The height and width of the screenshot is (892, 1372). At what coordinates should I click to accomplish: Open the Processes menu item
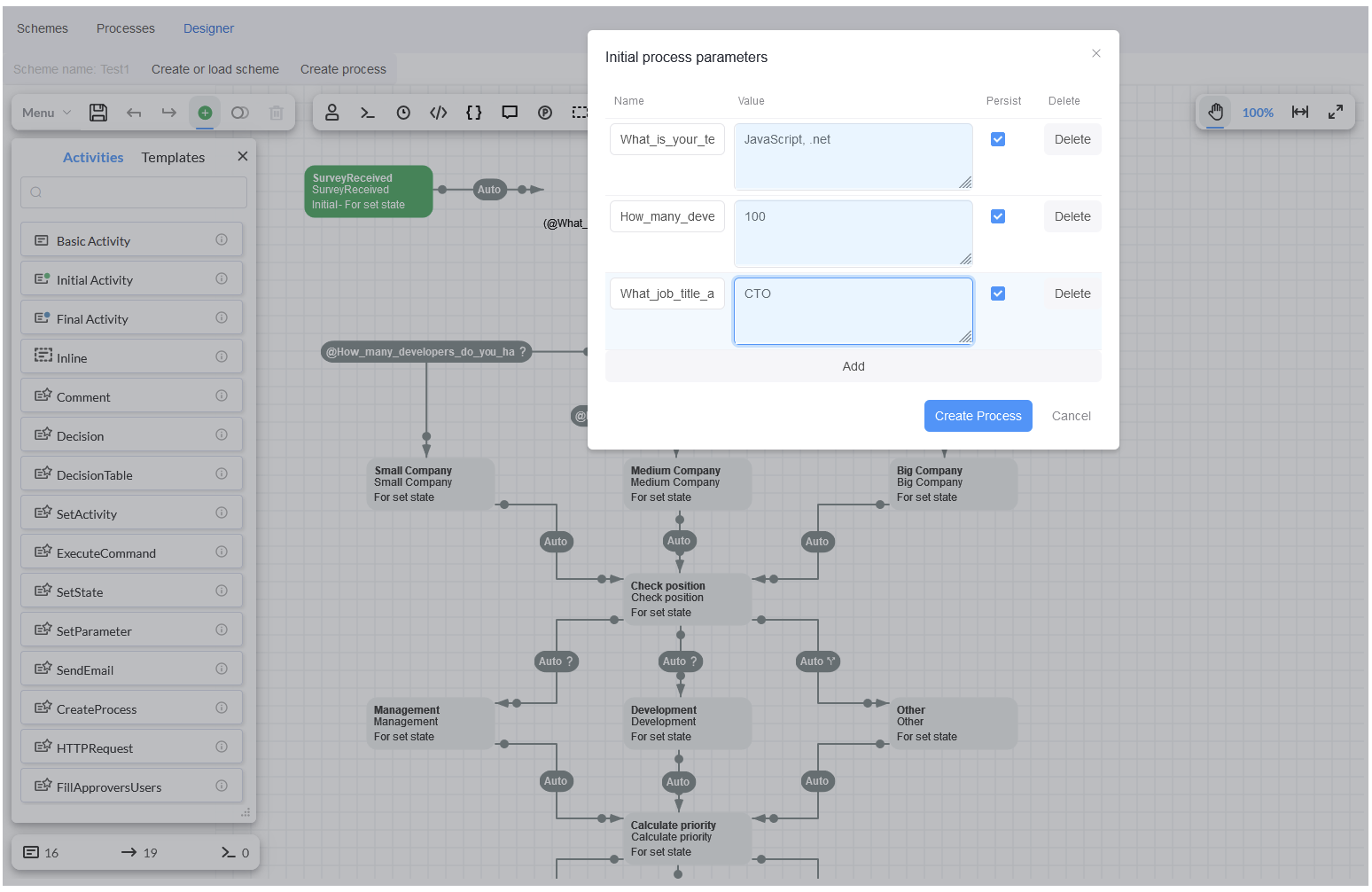(126, 28)
